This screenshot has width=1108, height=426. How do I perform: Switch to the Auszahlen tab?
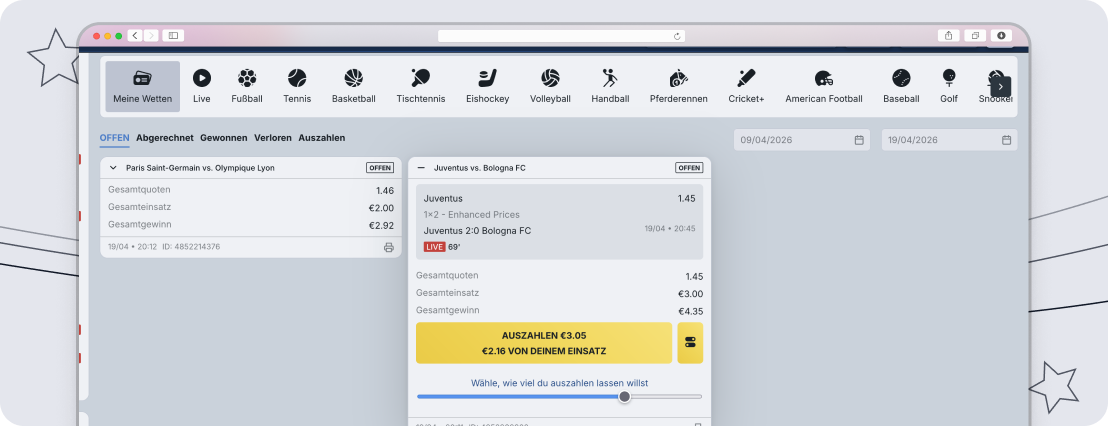[x=322, y=138]
